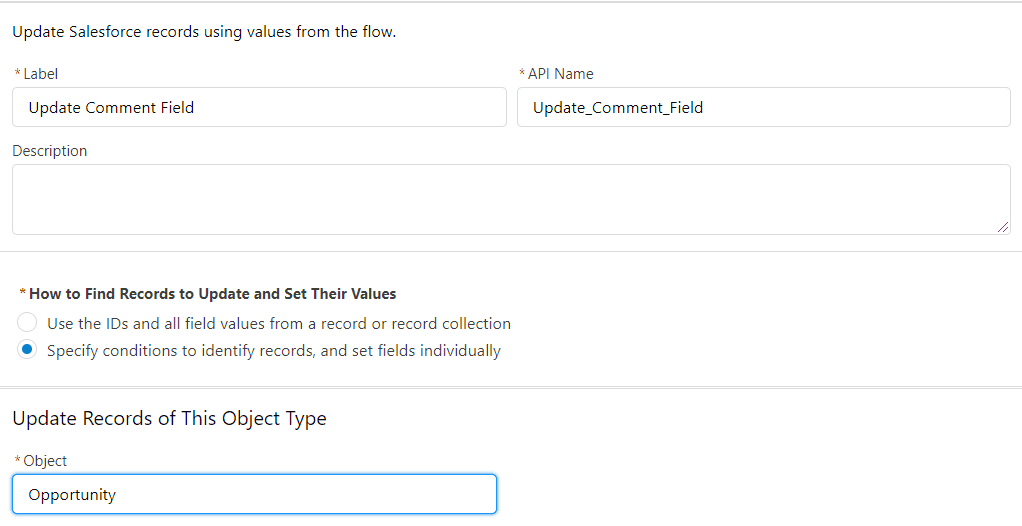Click the Label field containing Update Comment Field
This screenshot has width=1022, height=526.
[259, 107]
